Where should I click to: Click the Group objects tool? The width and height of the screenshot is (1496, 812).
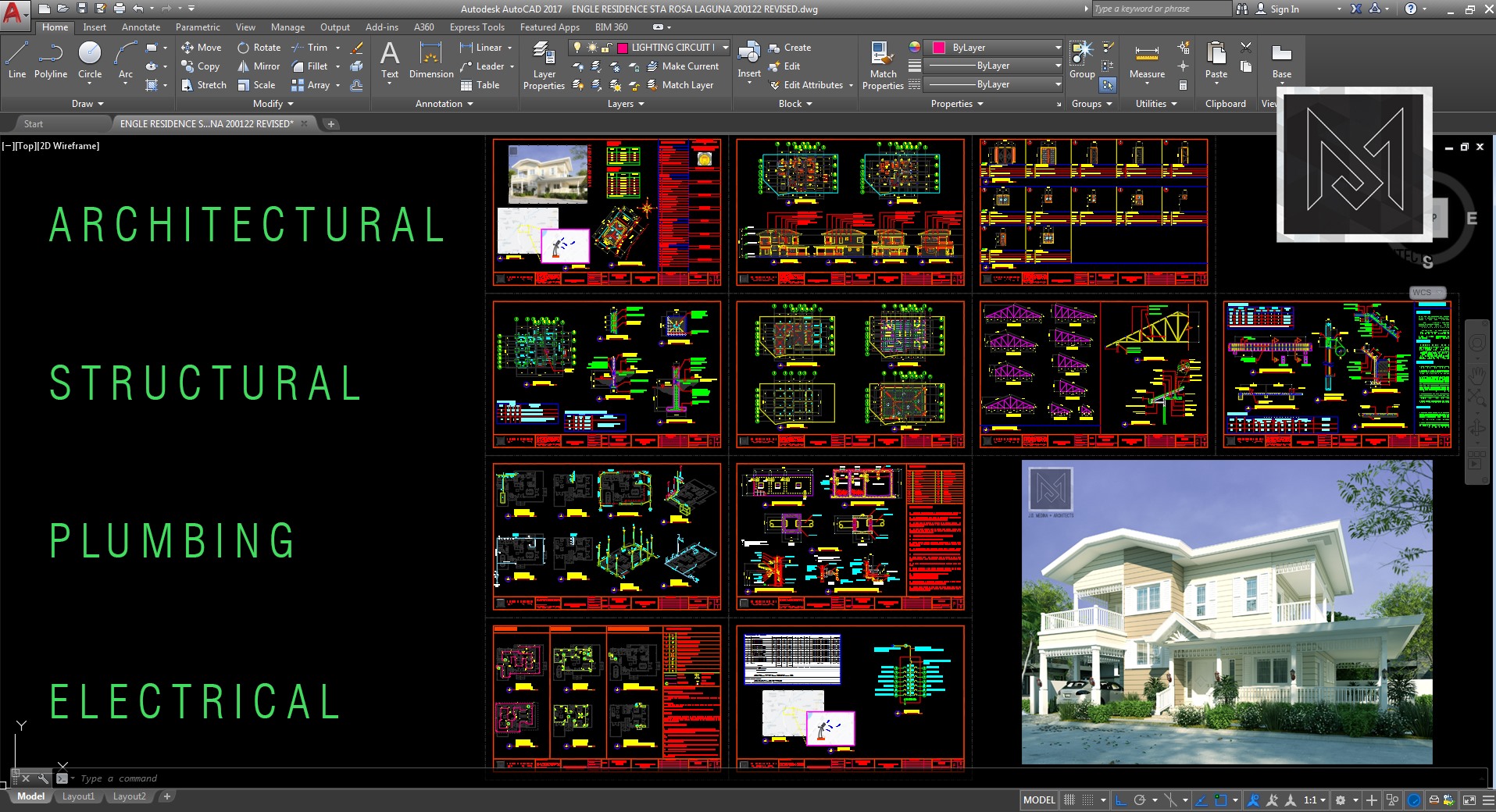coord(1082,60)
